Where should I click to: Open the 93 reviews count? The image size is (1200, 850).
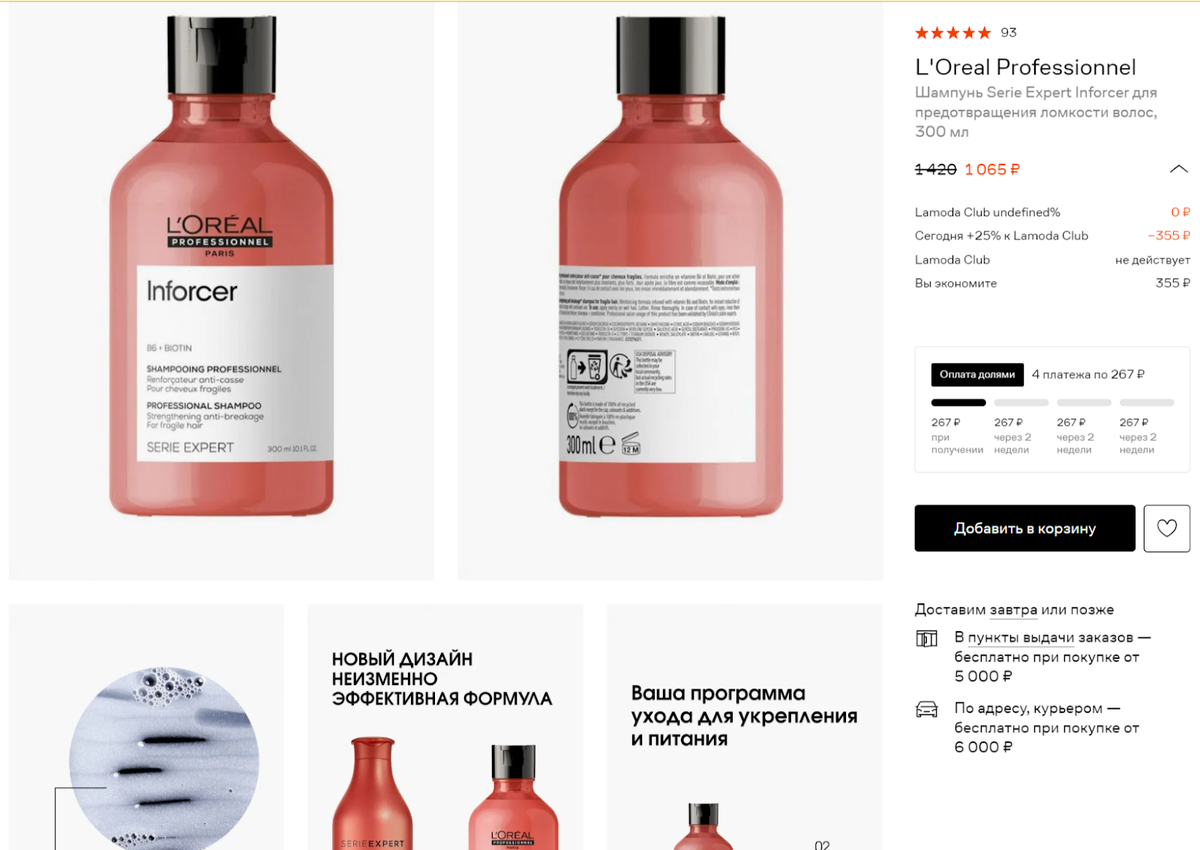click(x=1009, y=33)
